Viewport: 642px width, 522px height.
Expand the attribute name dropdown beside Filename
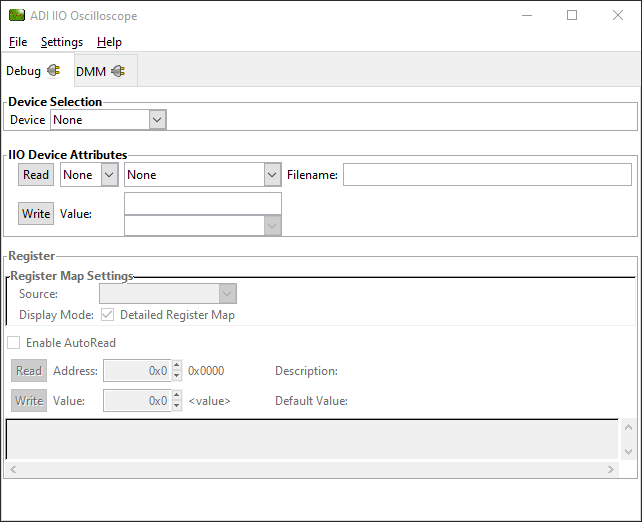tap(272, 175)
